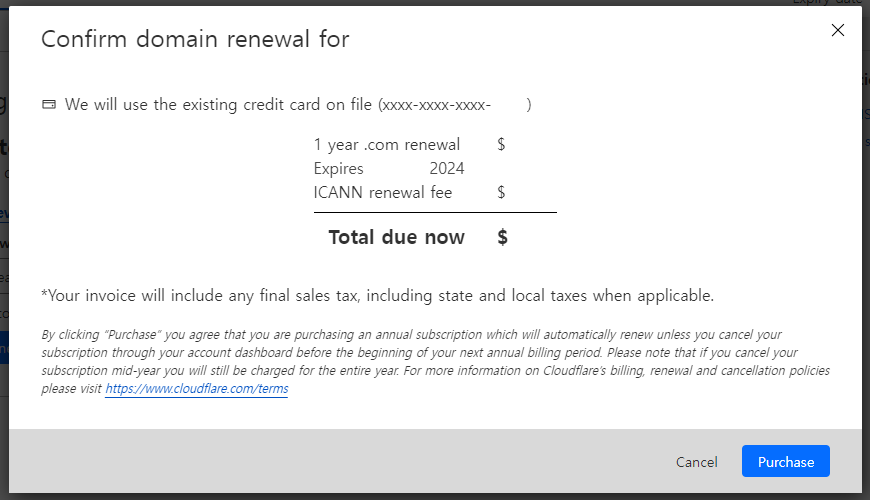This screenshot has height=500, width=870.
Task: Click the credit card icon
Action: click(x=49, y=104)
